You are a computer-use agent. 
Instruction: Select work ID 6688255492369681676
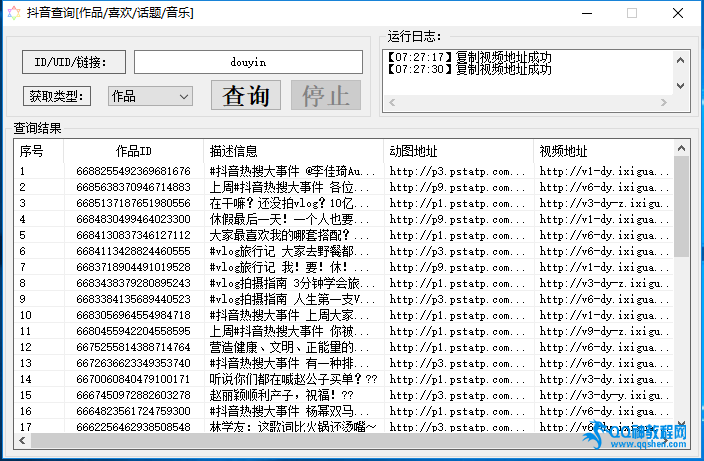[133, 171]
